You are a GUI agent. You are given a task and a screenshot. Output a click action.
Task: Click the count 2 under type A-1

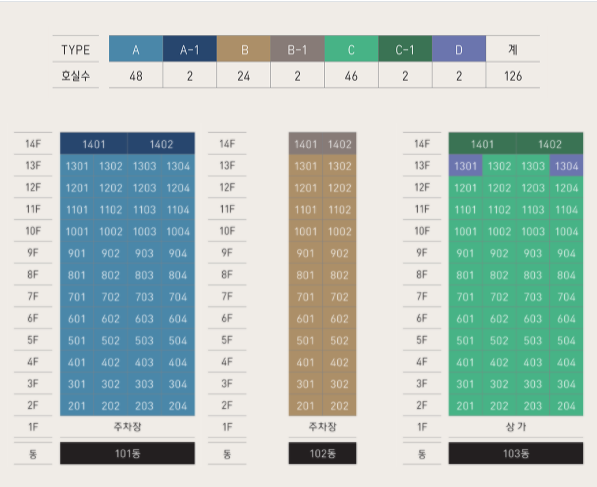[190, 76]
